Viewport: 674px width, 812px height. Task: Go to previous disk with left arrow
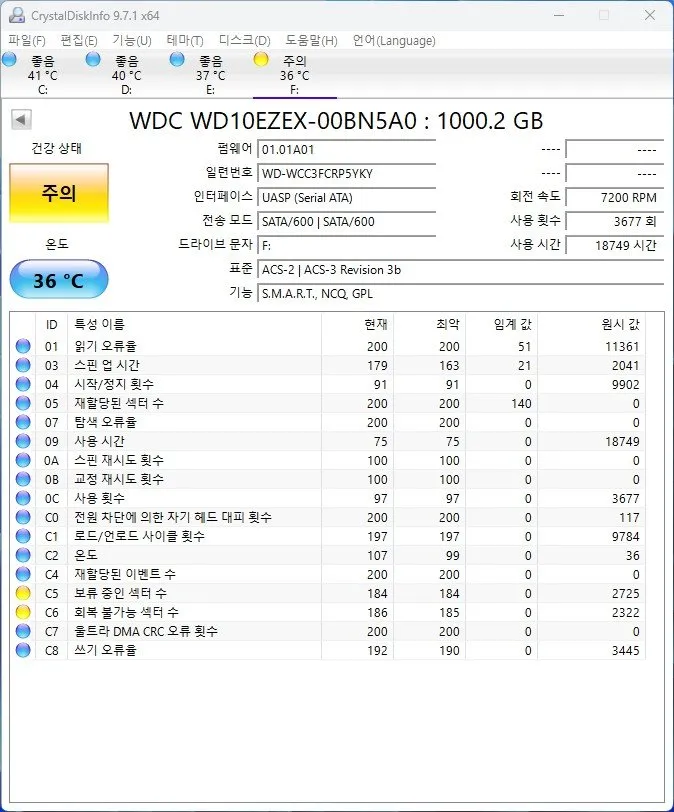pos(21,120)
